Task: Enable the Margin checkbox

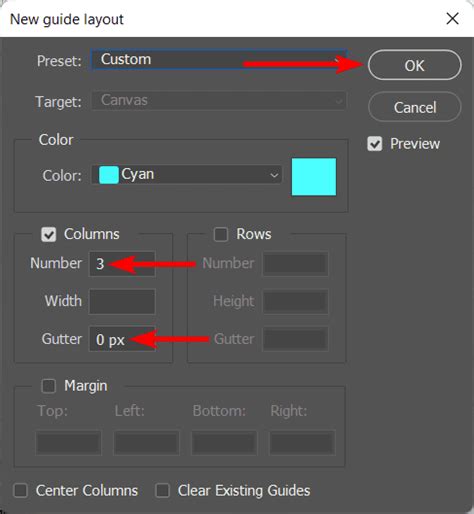Action: 49,386
